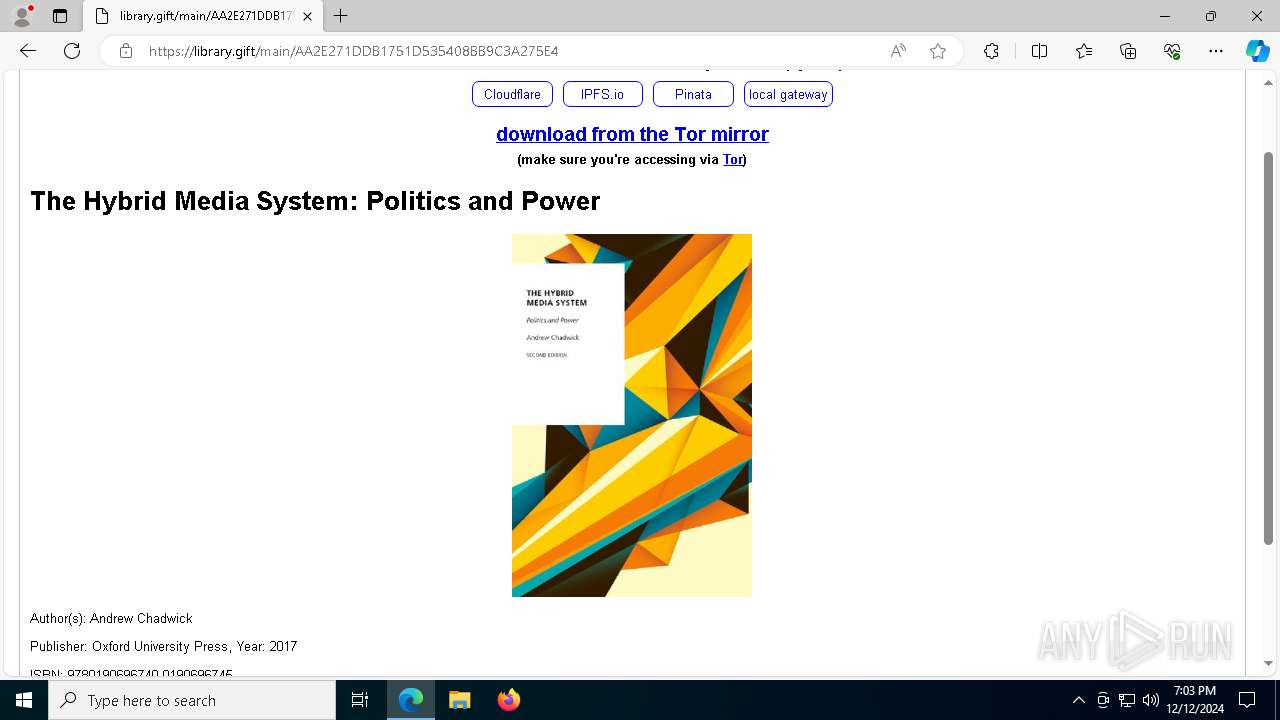Download via Cloudflare gateway
This screenshot has height=720, width=1280.
click(512, 94)
